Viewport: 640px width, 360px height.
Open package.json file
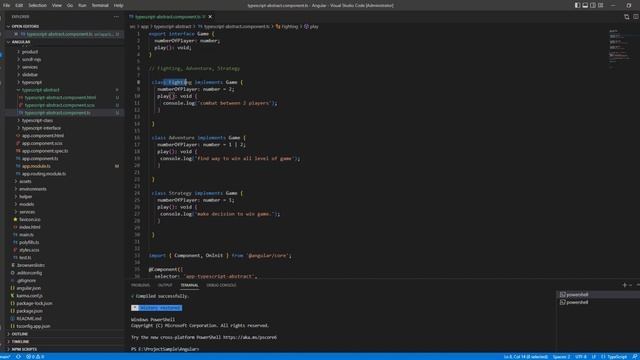click(x=29, y=311)
